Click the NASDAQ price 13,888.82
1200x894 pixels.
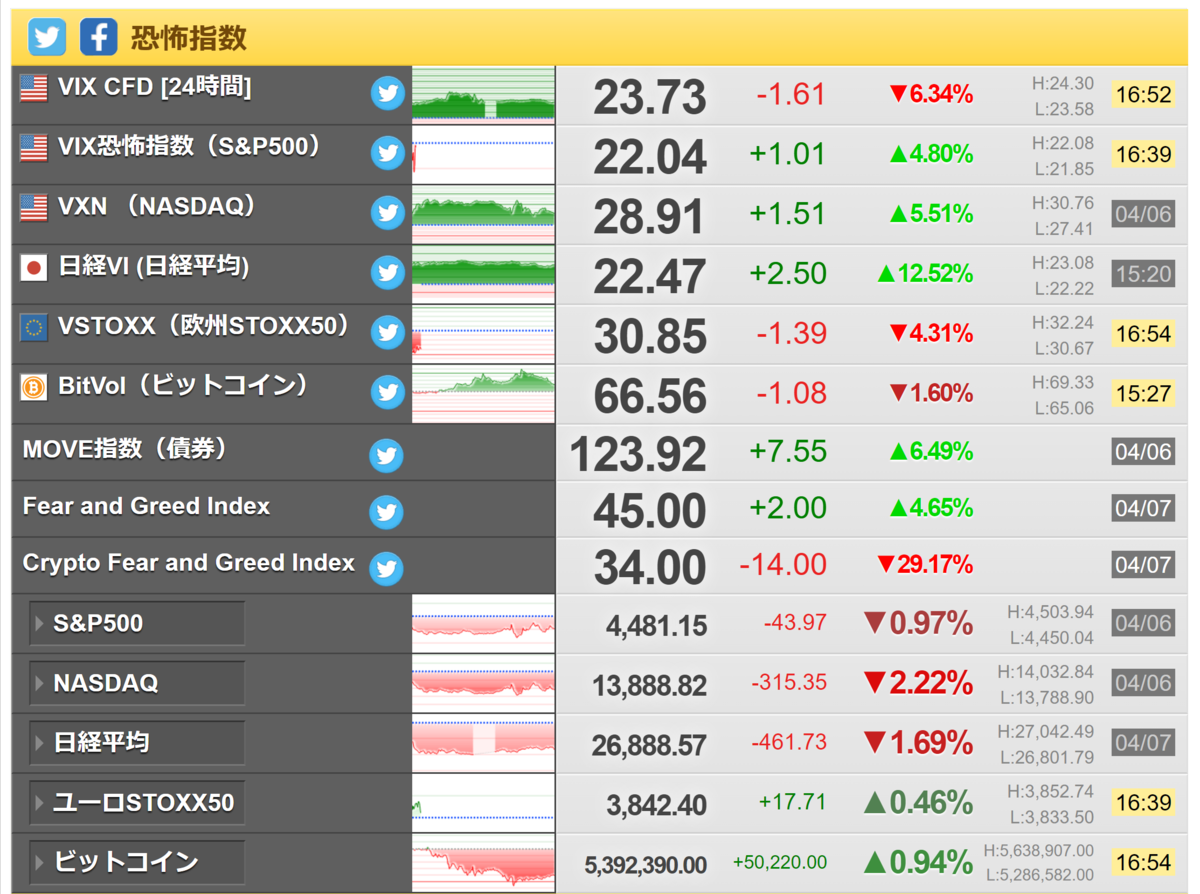(650, 686)
